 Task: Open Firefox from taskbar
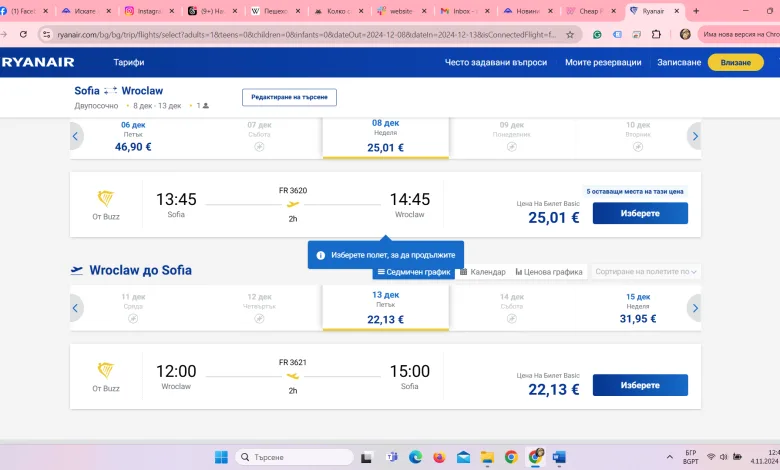(x=439, y=457)
